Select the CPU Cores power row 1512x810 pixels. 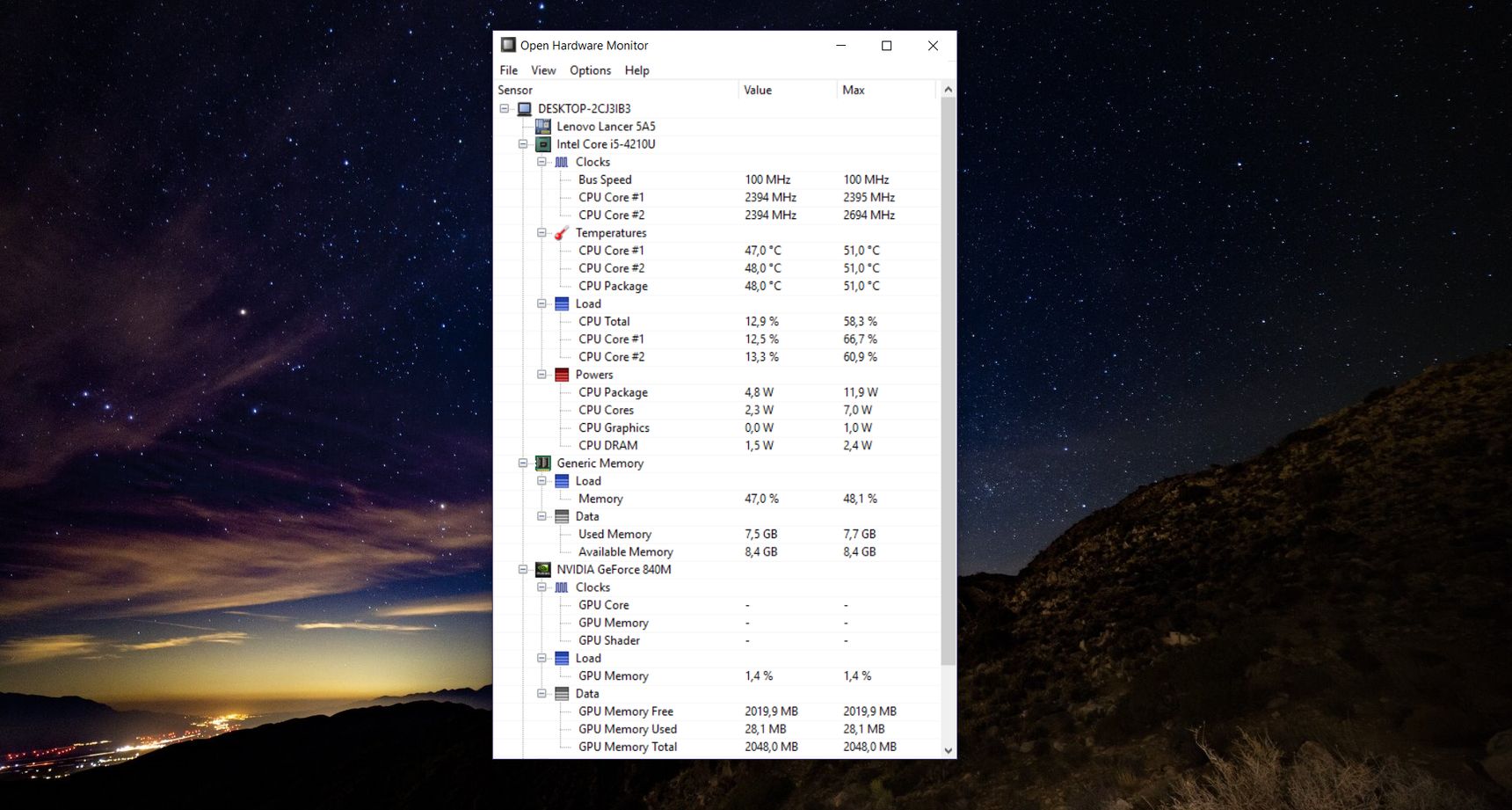(716, 410)
